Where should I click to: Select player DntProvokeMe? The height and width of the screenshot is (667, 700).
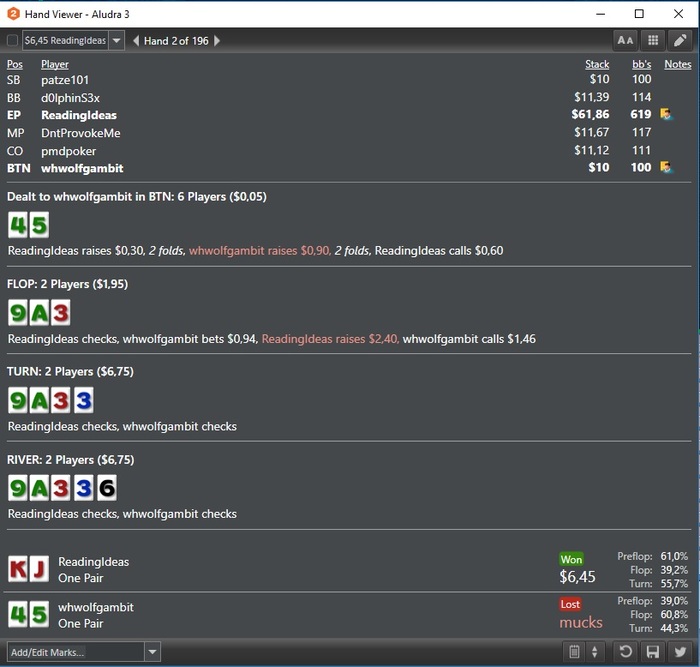81,133
